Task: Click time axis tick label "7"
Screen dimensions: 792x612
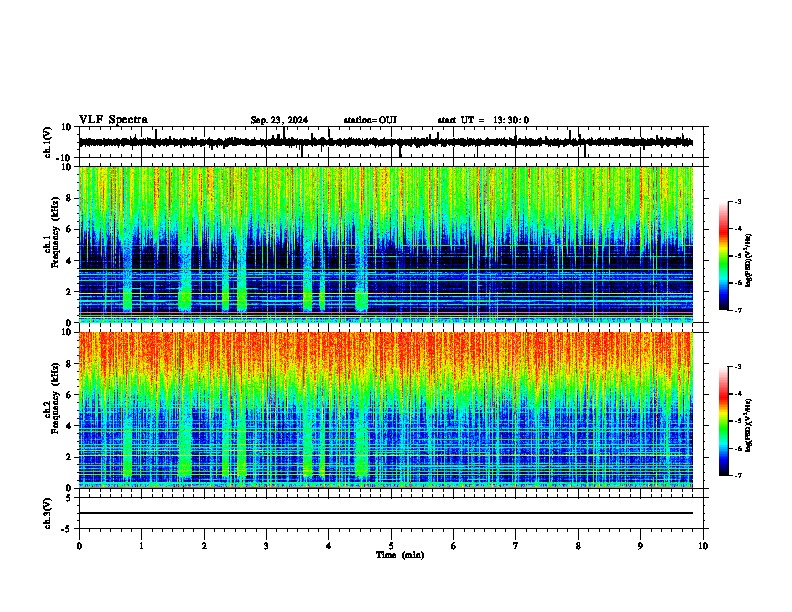Action: pyautogui.click(x=516, y=546)
